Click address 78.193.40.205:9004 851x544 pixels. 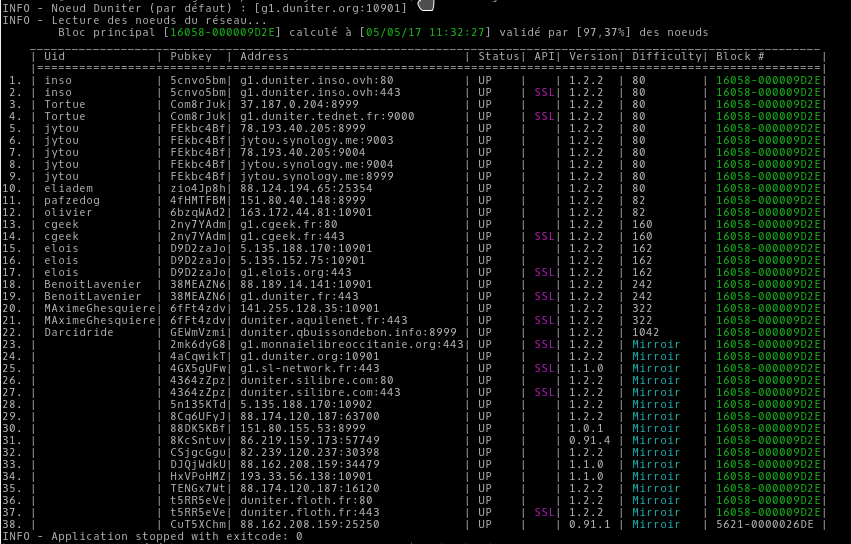pos(303,152)
